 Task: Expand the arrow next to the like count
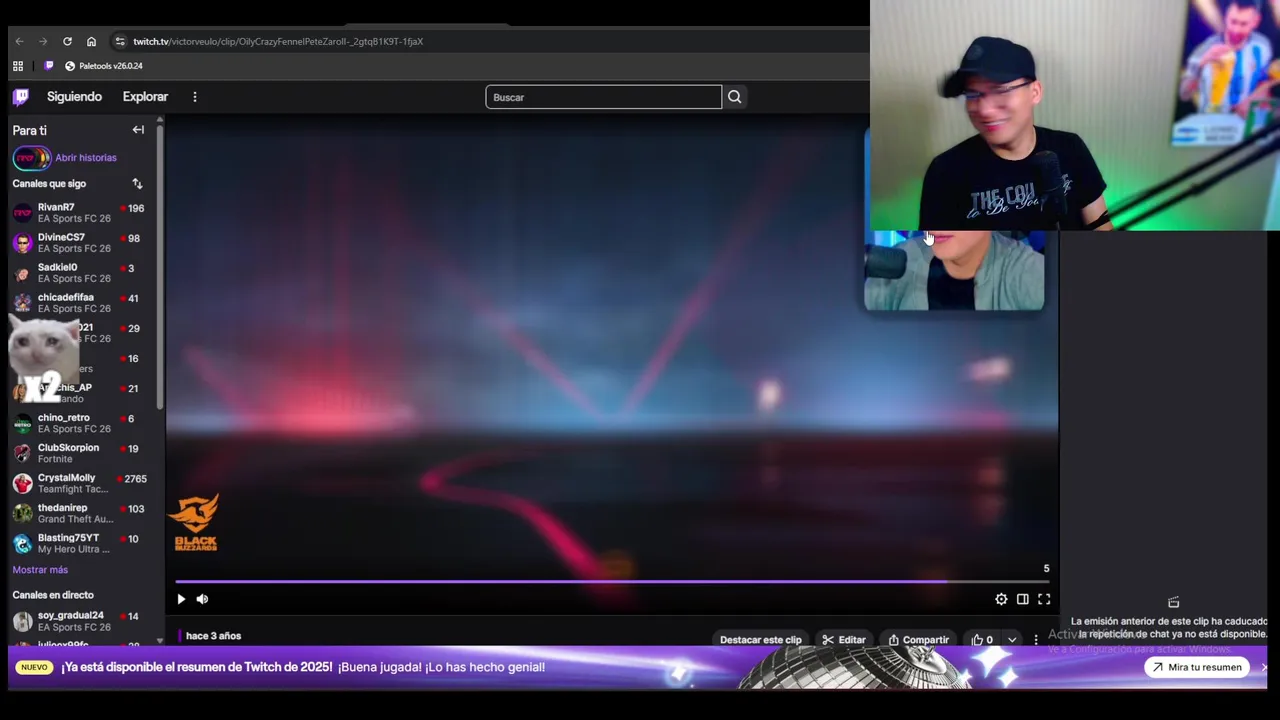point(1012,640)
